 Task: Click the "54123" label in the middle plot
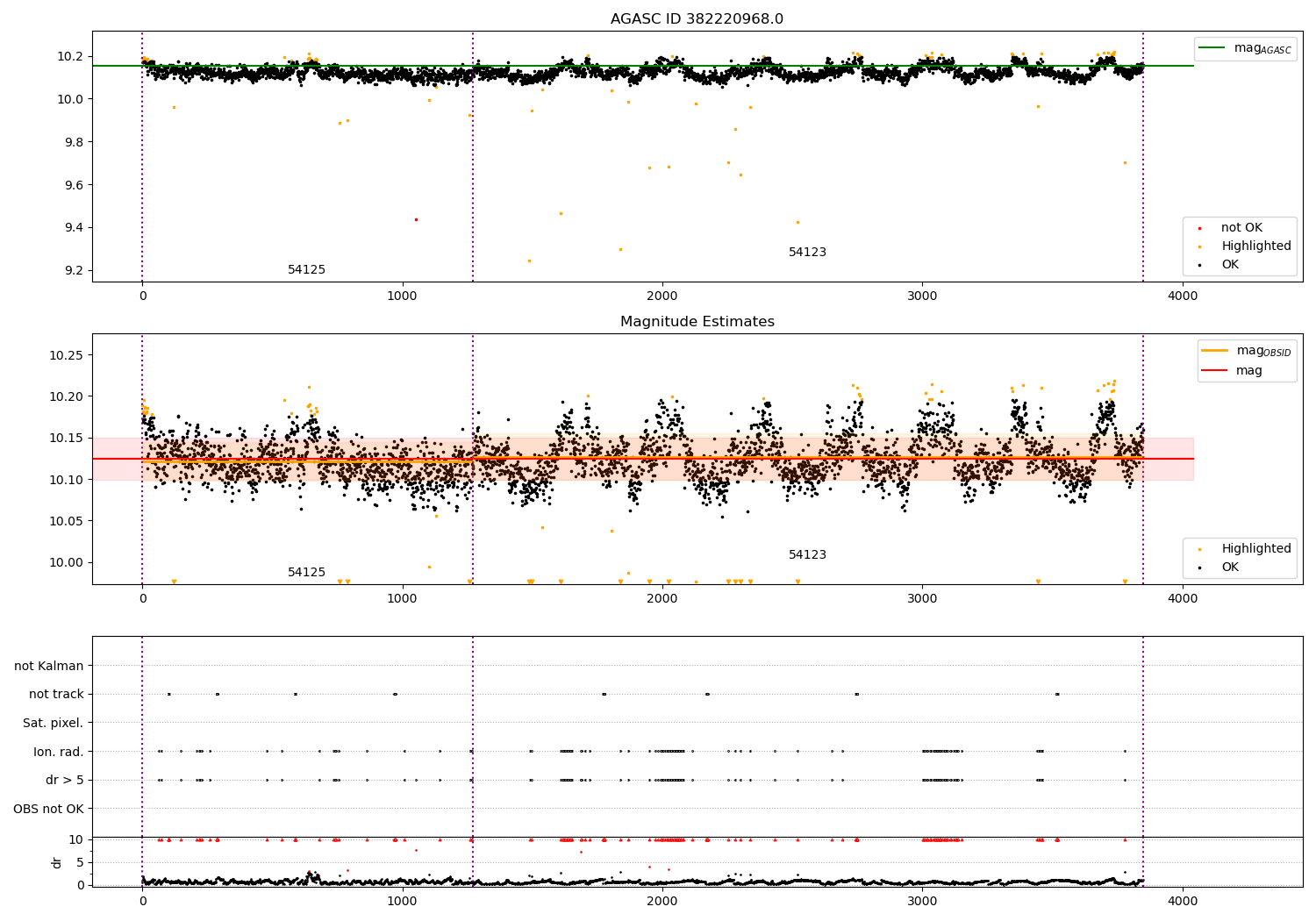point(807,555)
